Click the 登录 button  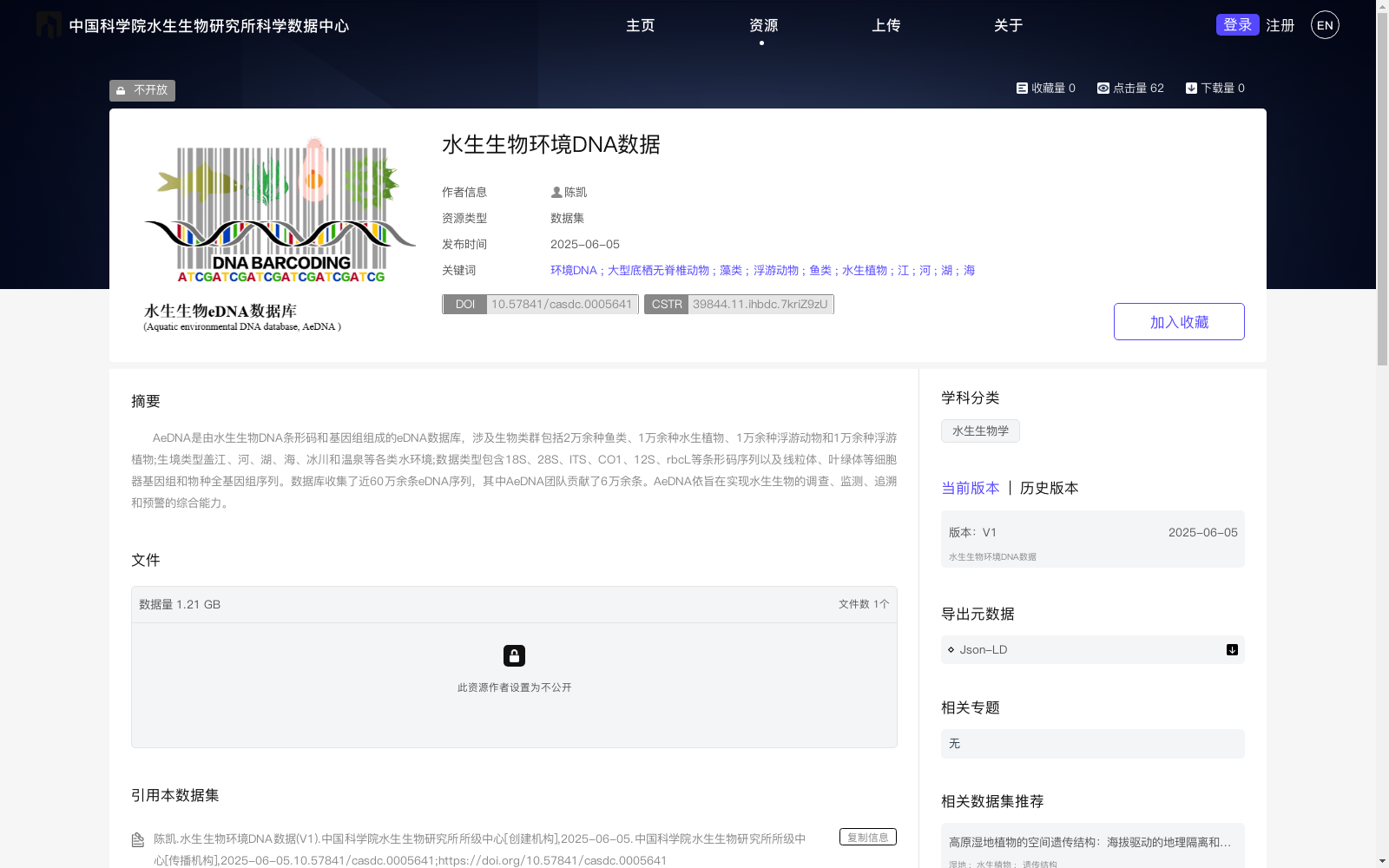1237,24
